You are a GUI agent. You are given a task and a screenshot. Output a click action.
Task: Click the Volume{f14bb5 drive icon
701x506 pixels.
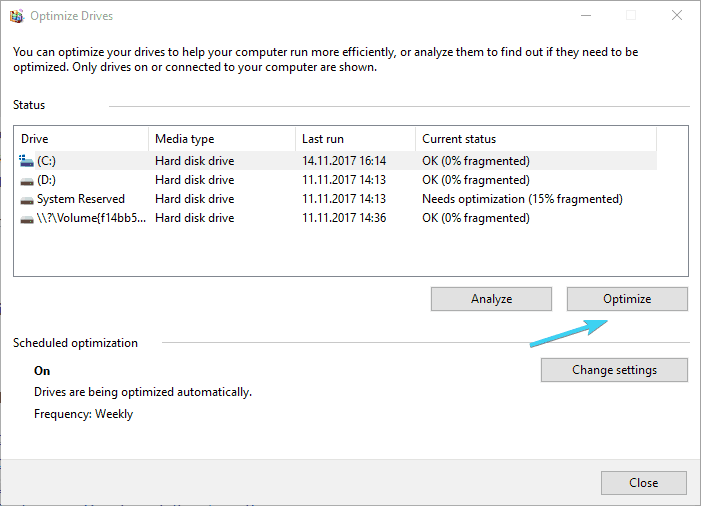27,218
